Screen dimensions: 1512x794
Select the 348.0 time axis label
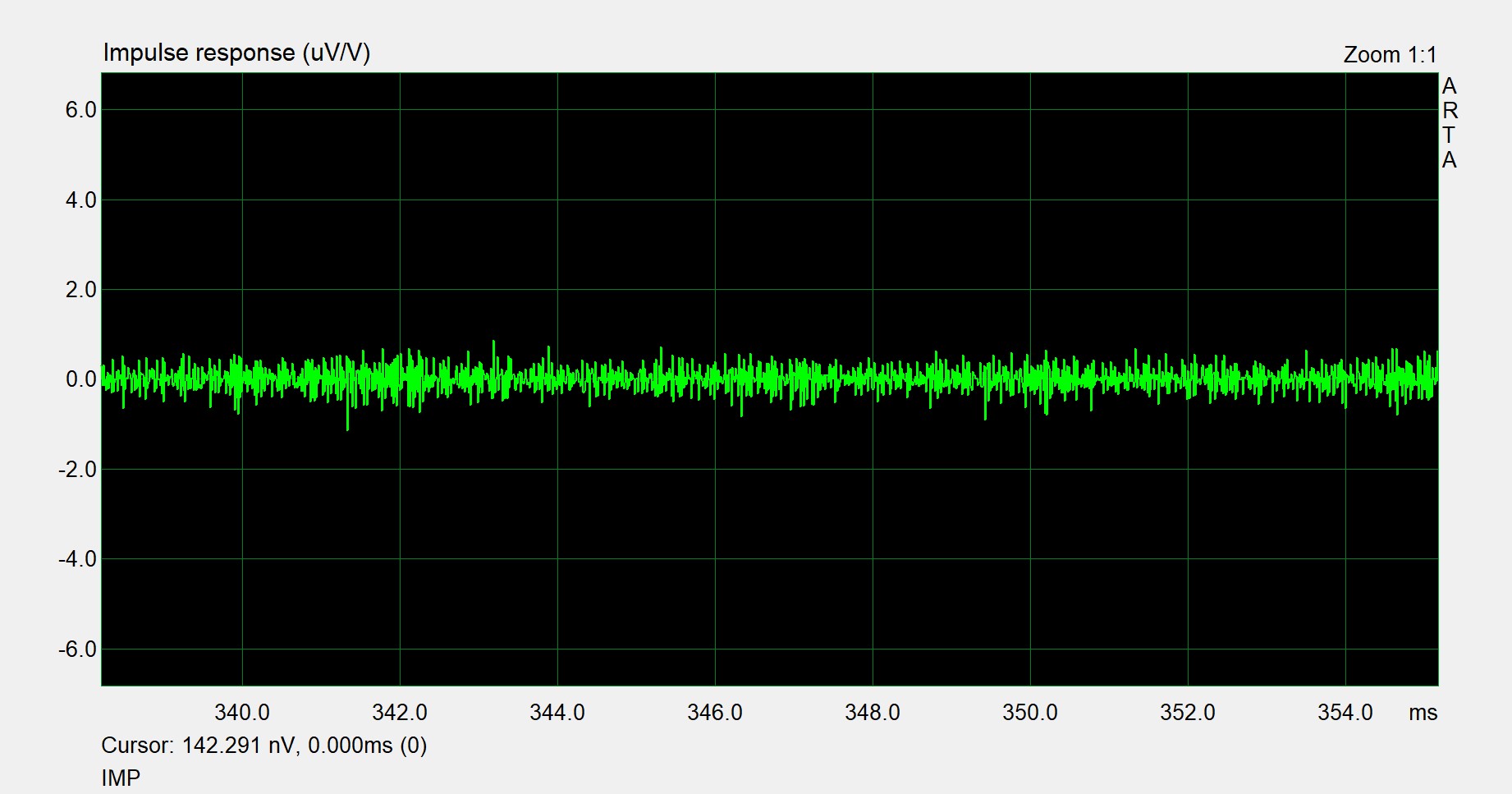click(x=873, y=713)
